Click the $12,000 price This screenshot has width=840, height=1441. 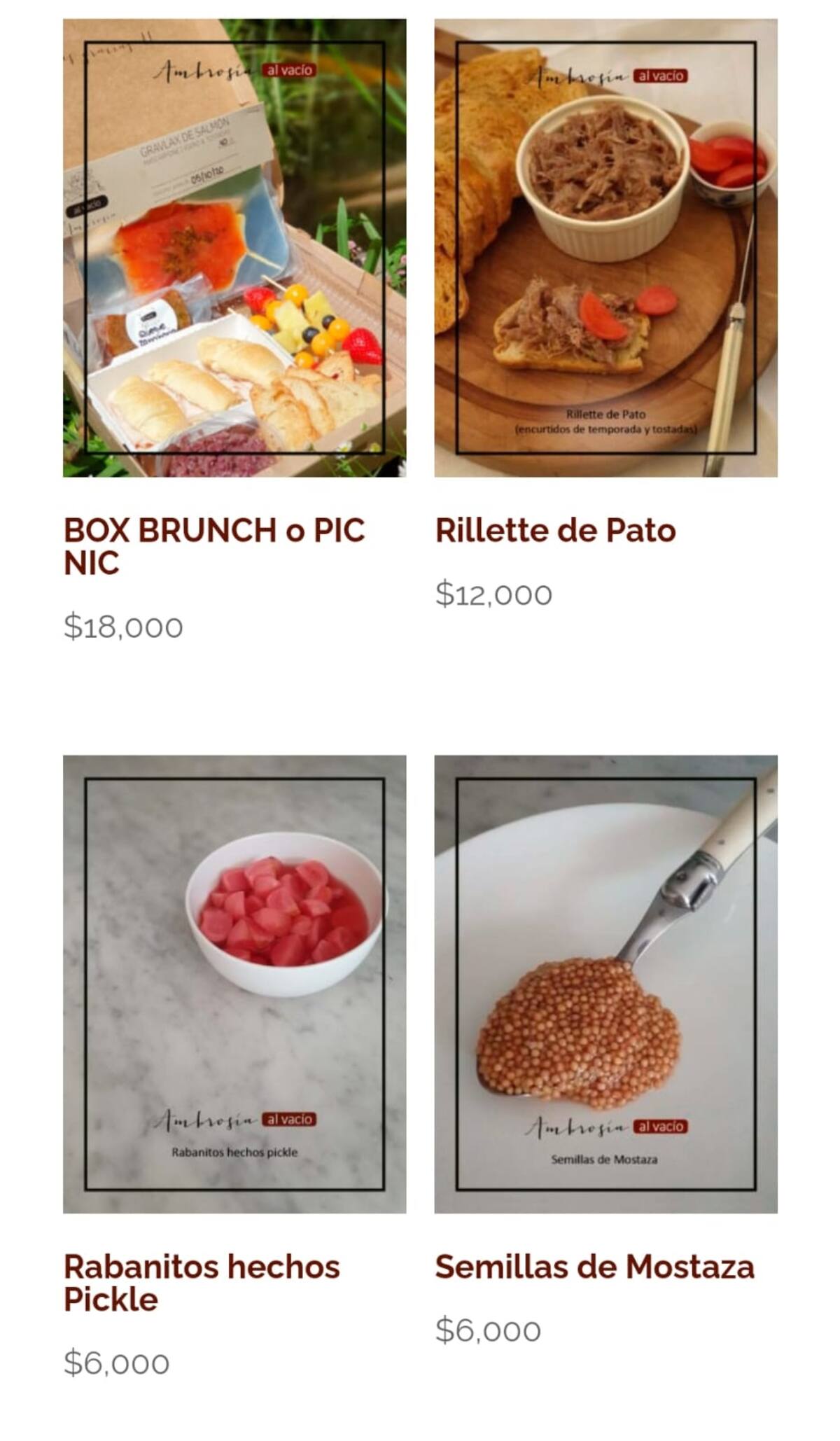click(x=493, y=594)
